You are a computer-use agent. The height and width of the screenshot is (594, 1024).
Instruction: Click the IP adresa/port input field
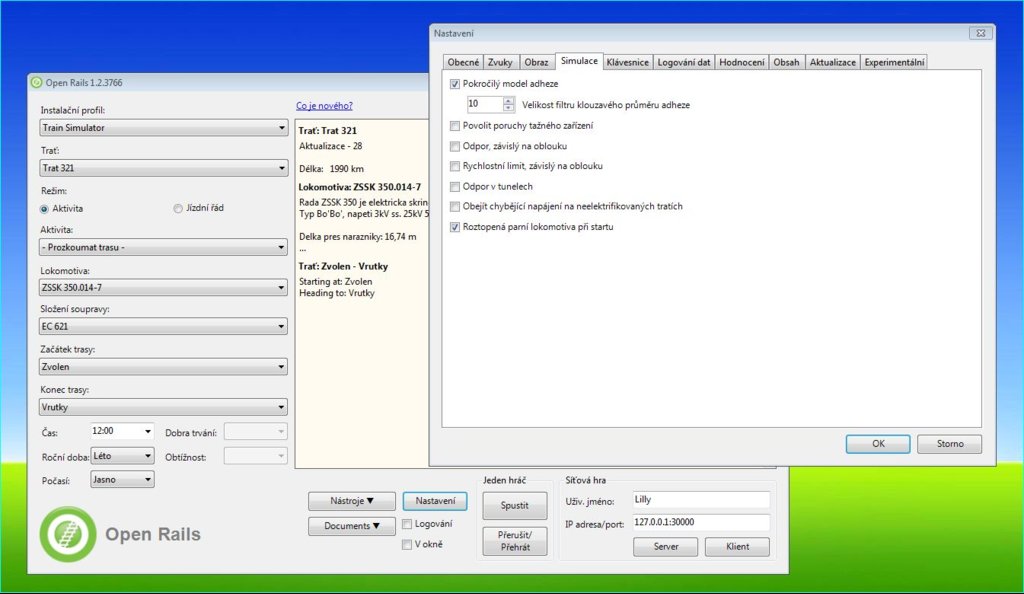(701, 522)
